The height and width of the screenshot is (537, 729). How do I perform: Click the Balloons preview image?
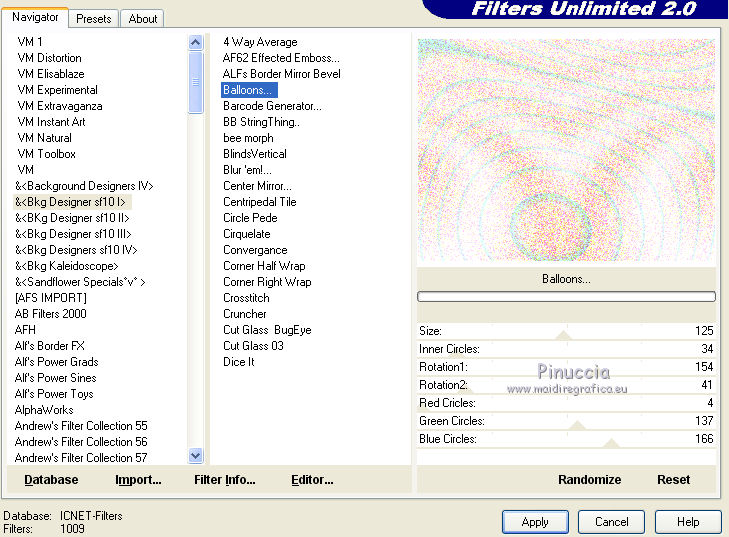click(566, 150)
